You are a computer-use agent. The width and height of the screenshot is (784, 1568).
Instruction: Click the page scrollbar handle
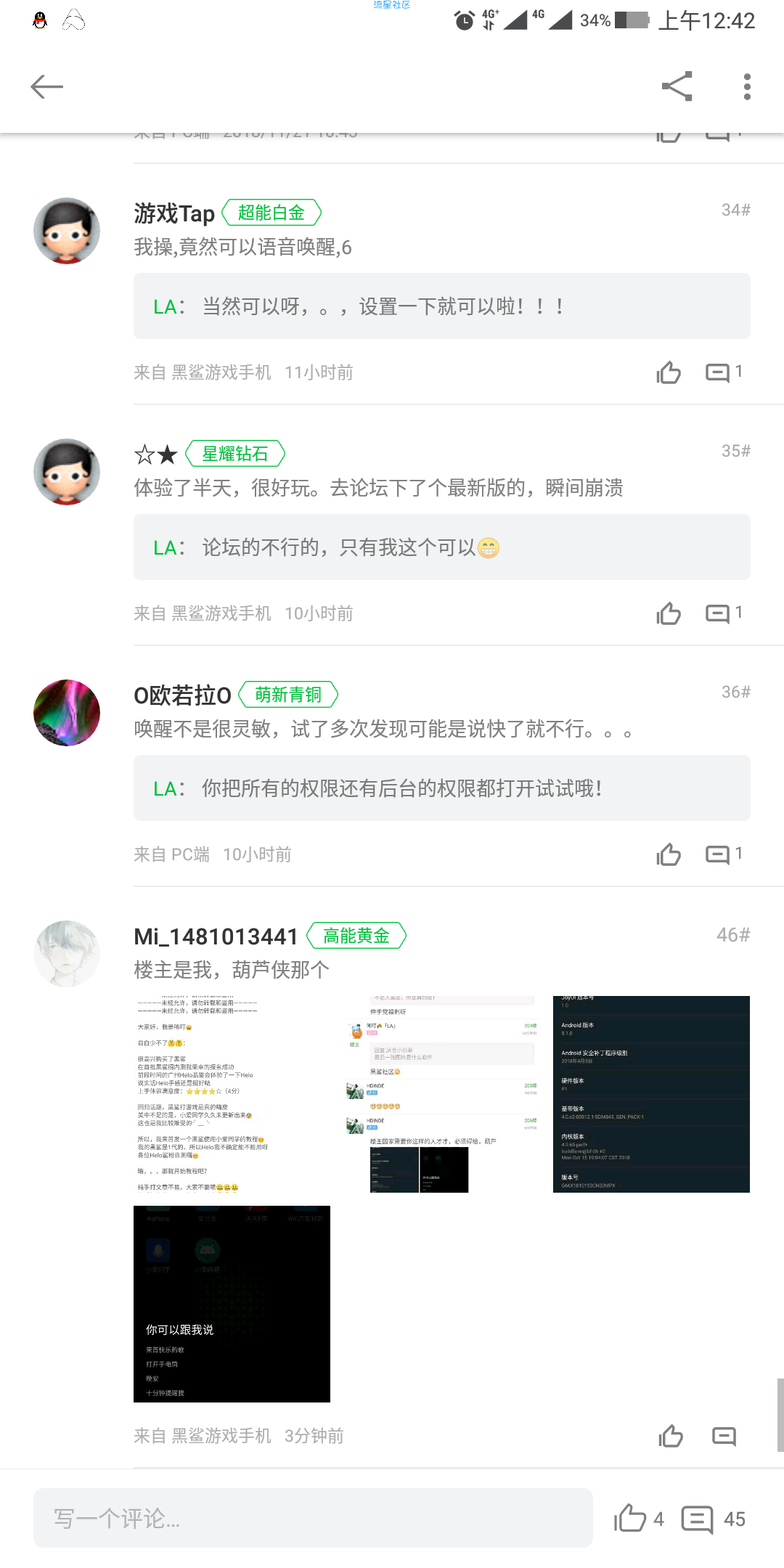click(780, 1416)
